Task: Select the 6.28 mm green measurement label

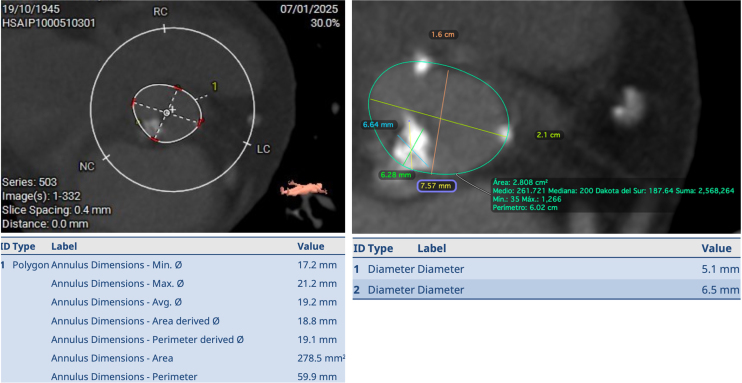Action: pyautogui.click(x=396, y=175)
